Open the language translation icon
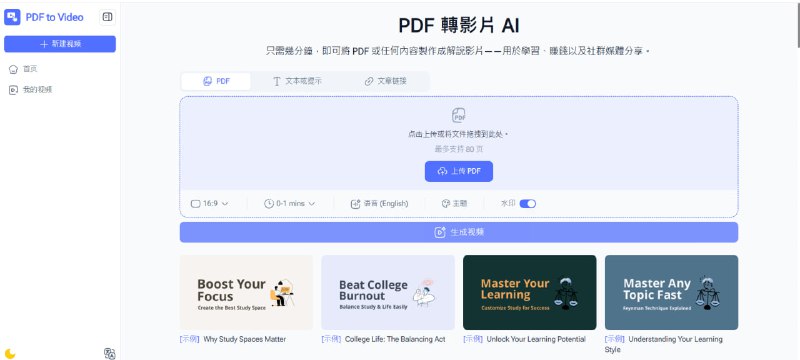This screenshot has height=360, width=800. (x=109, y=353)
